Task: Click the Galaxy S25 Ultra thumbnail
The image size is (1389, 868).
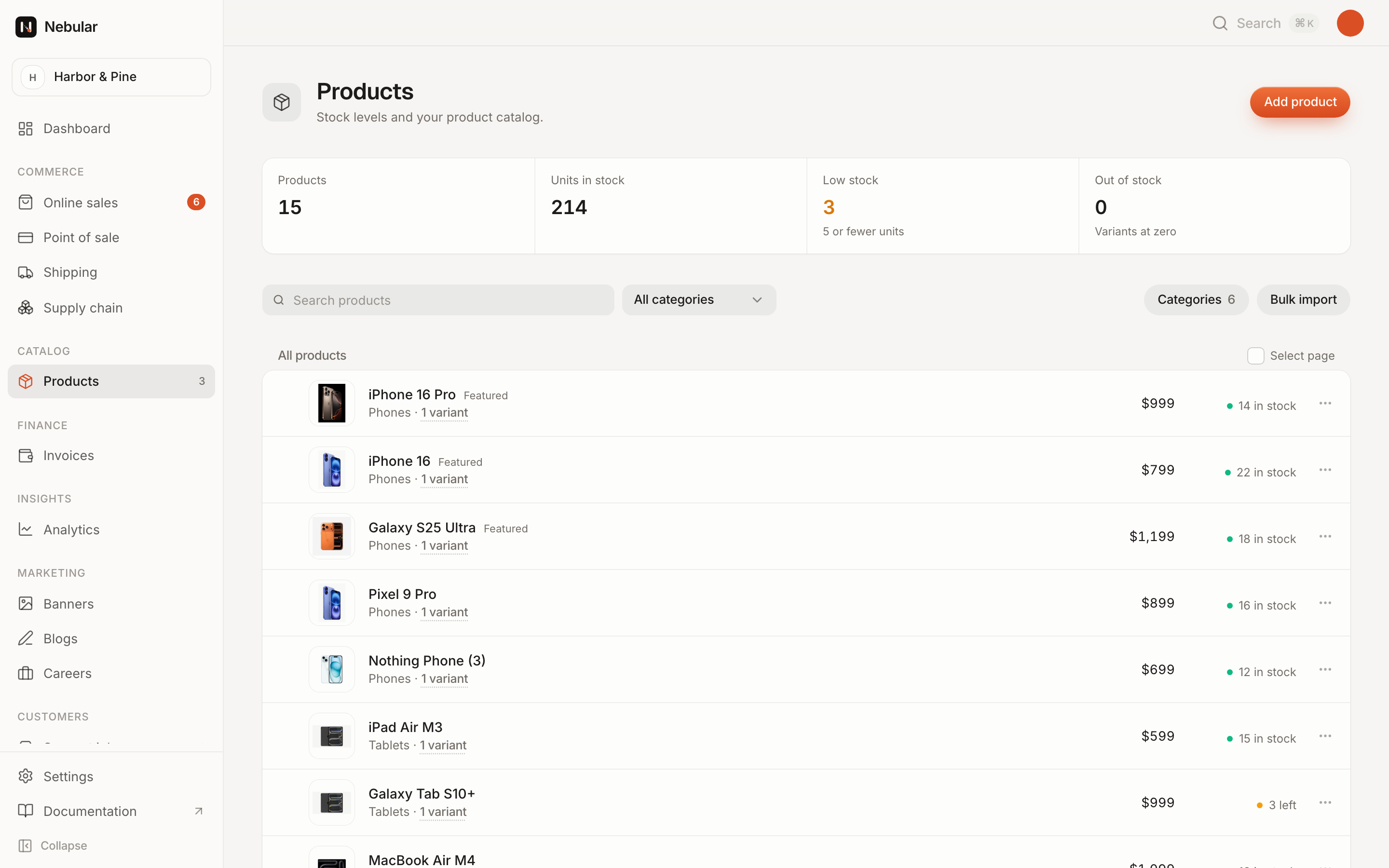Action: [x=332, y=537]
